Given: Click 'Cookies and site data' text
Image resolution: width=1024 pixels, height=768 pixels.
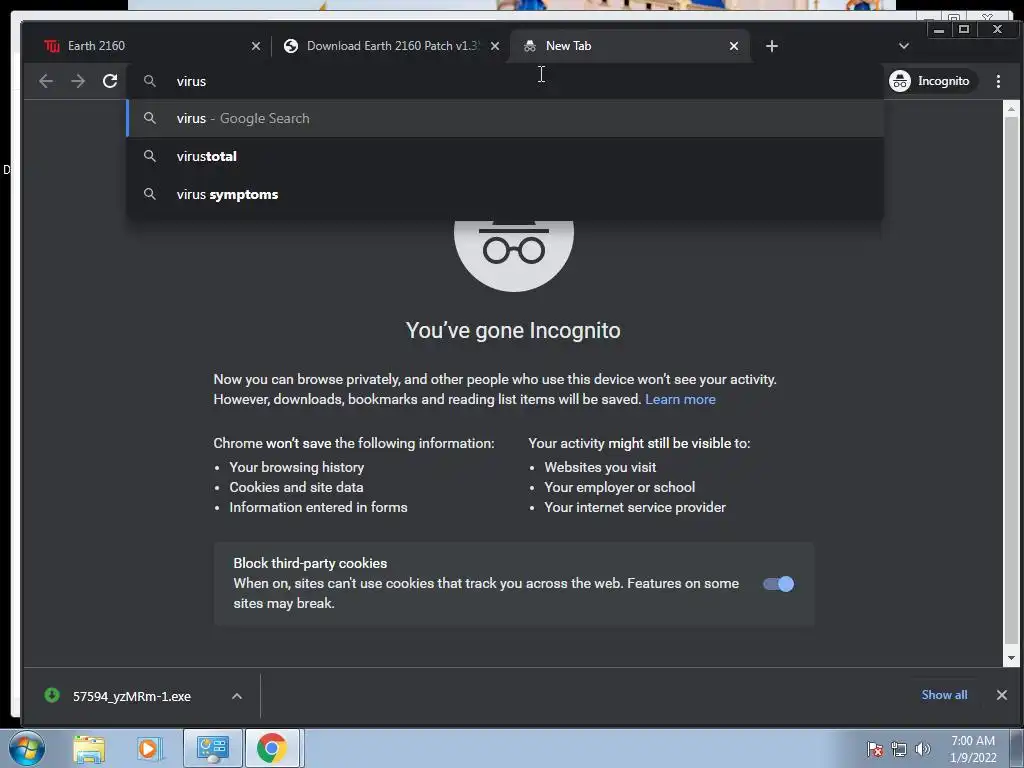Looking at the screenshot, I should (296, 487).
